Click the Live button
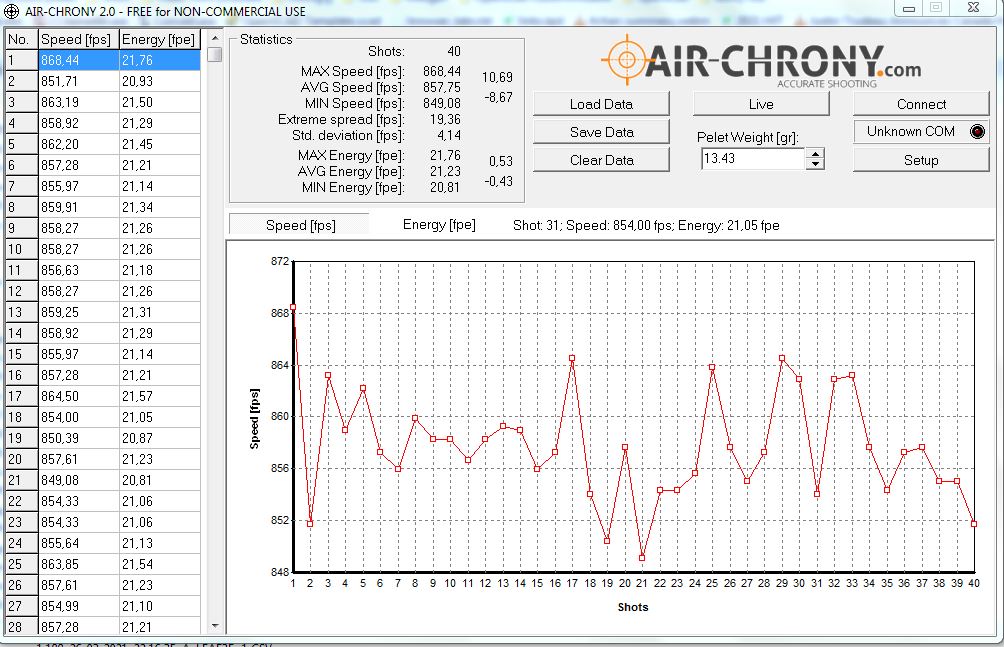 click(x=761, y=104)
